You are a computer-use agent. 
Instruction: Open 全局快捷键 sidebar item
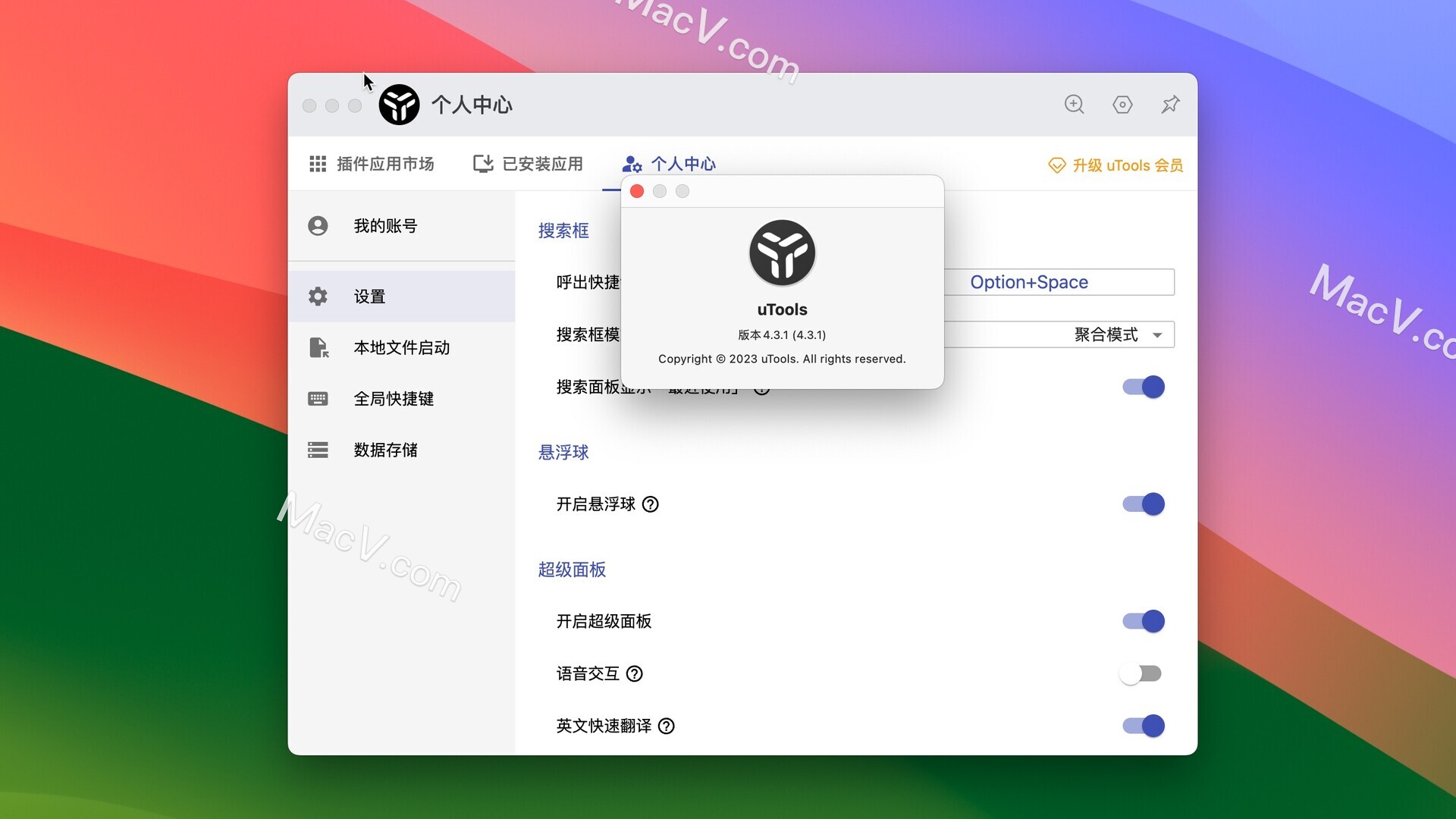pos(402,399)
